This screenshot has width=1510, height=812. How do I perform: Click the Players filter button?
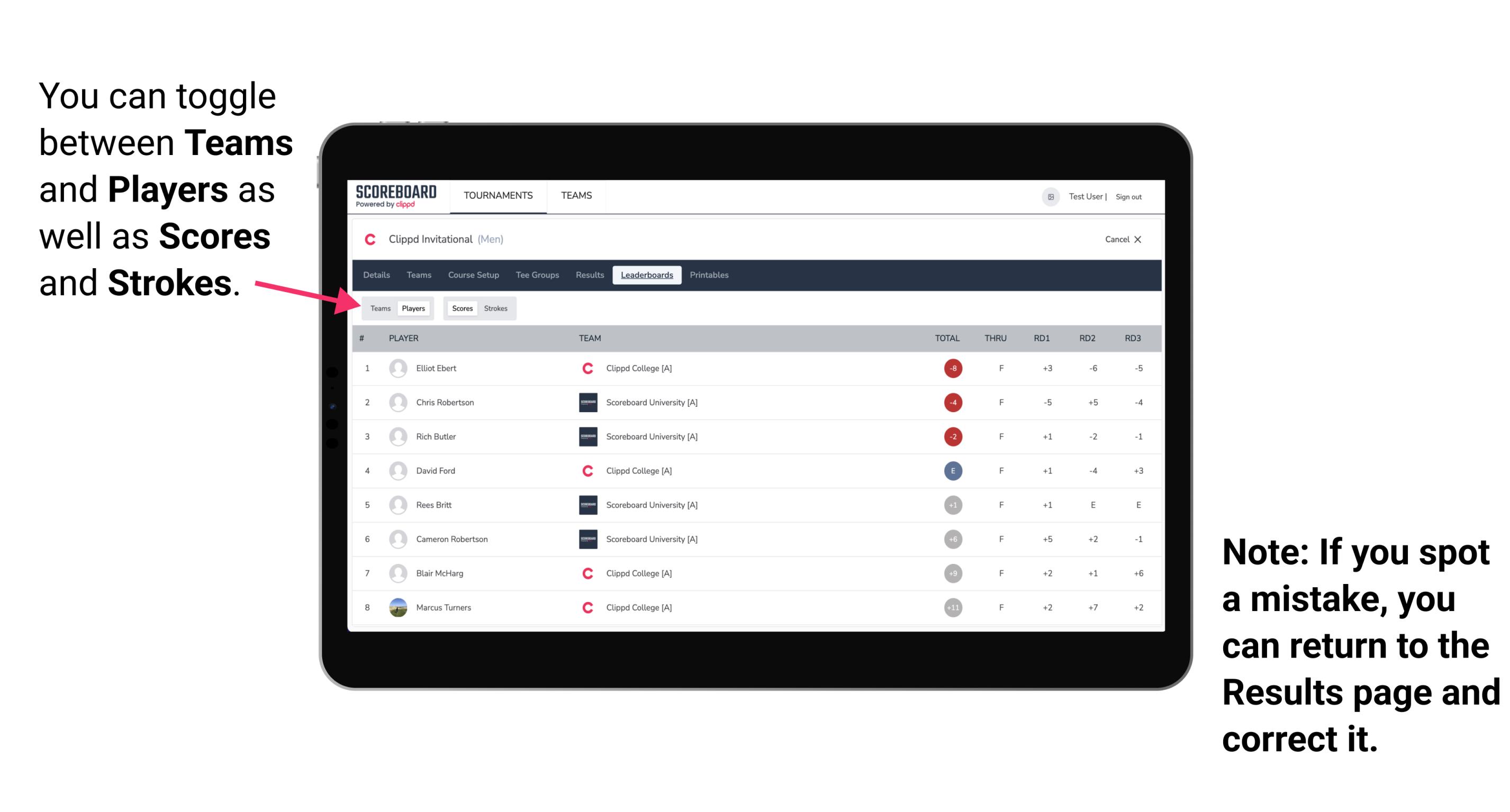413,308
